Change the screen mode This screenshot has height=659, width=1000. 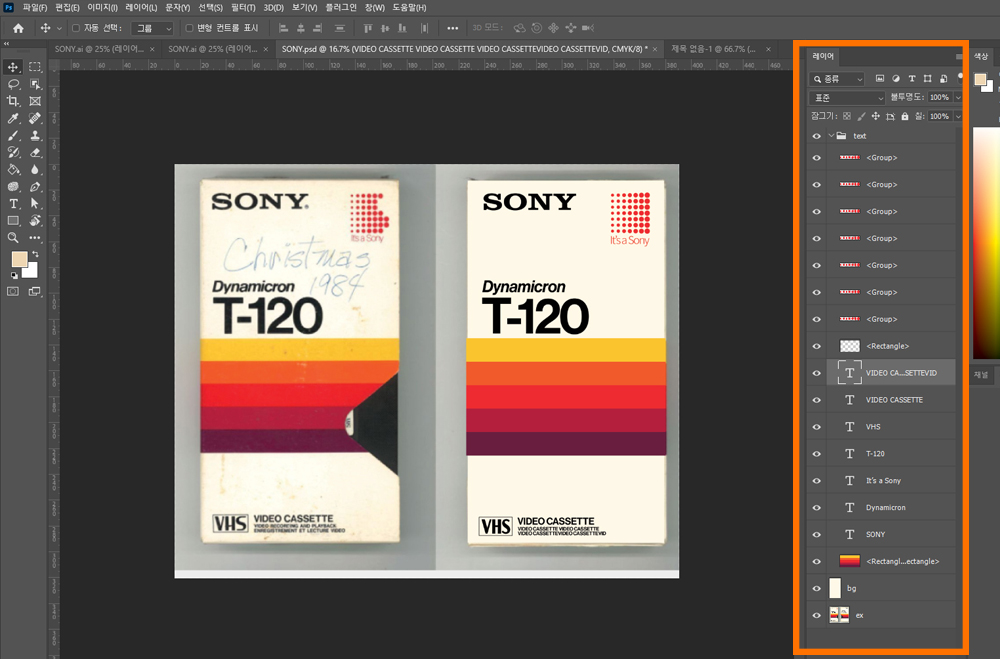(x=34, y=292)
